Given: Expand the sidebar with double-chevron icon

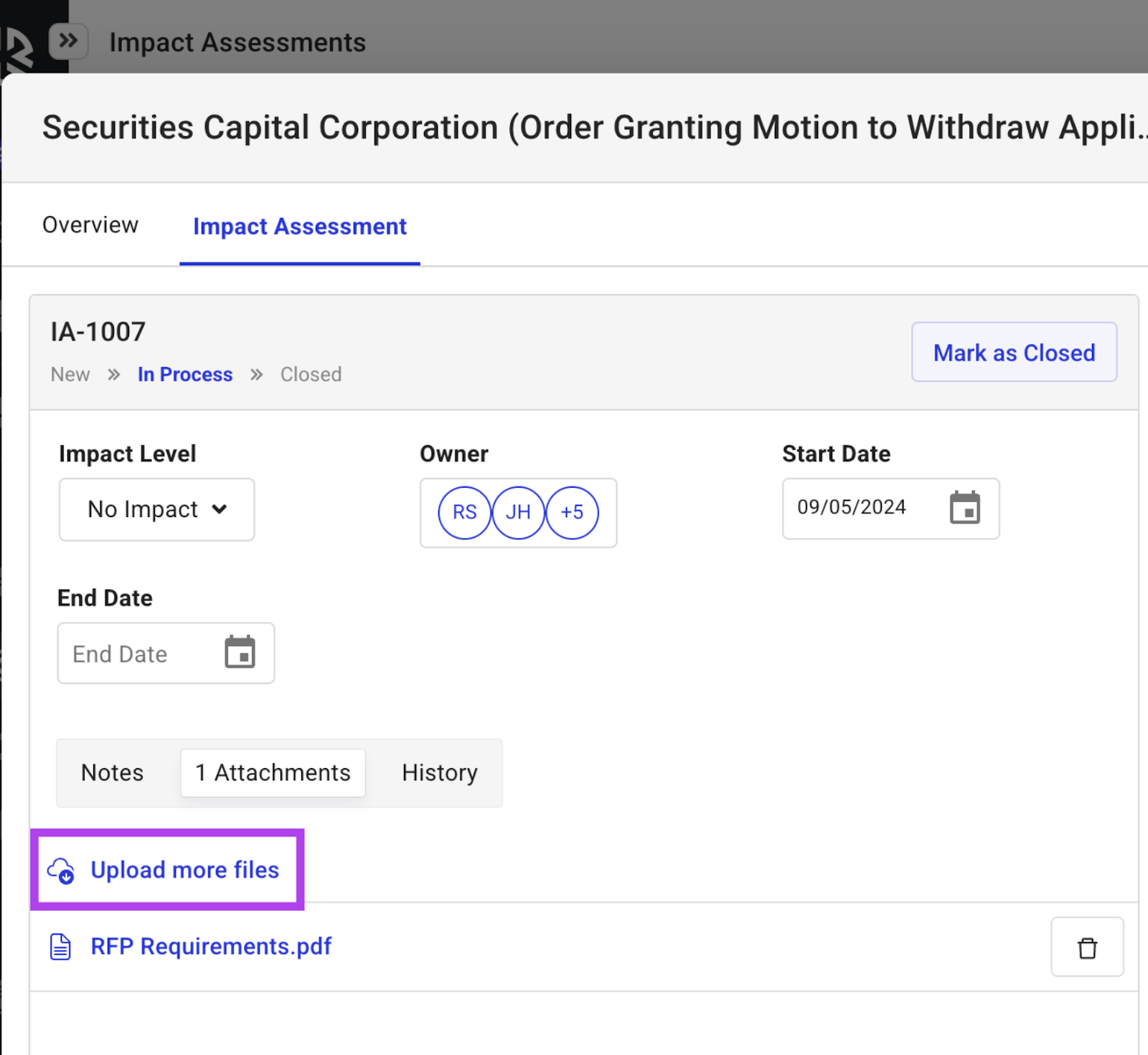Looking at the screenshot, I should [x=68, y=41].
